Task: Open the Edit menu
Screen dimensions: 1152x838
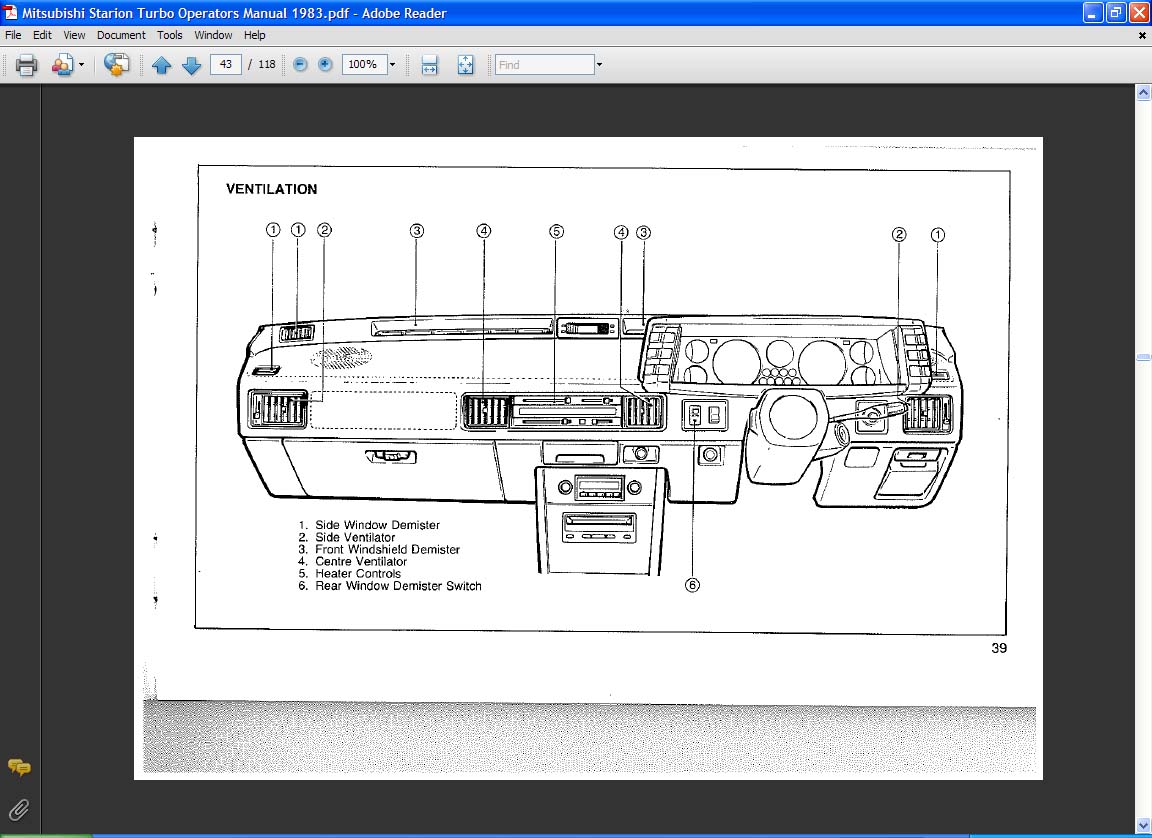Action: [42, 35]
